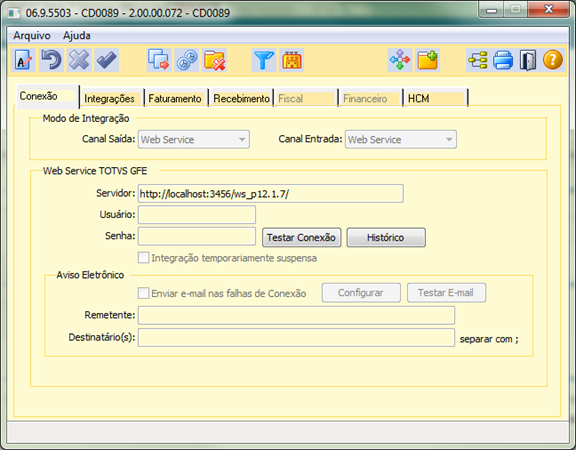Screen dimensions: 576x450
Task: Click the Configurar button
Action: [x=361, y=293]
